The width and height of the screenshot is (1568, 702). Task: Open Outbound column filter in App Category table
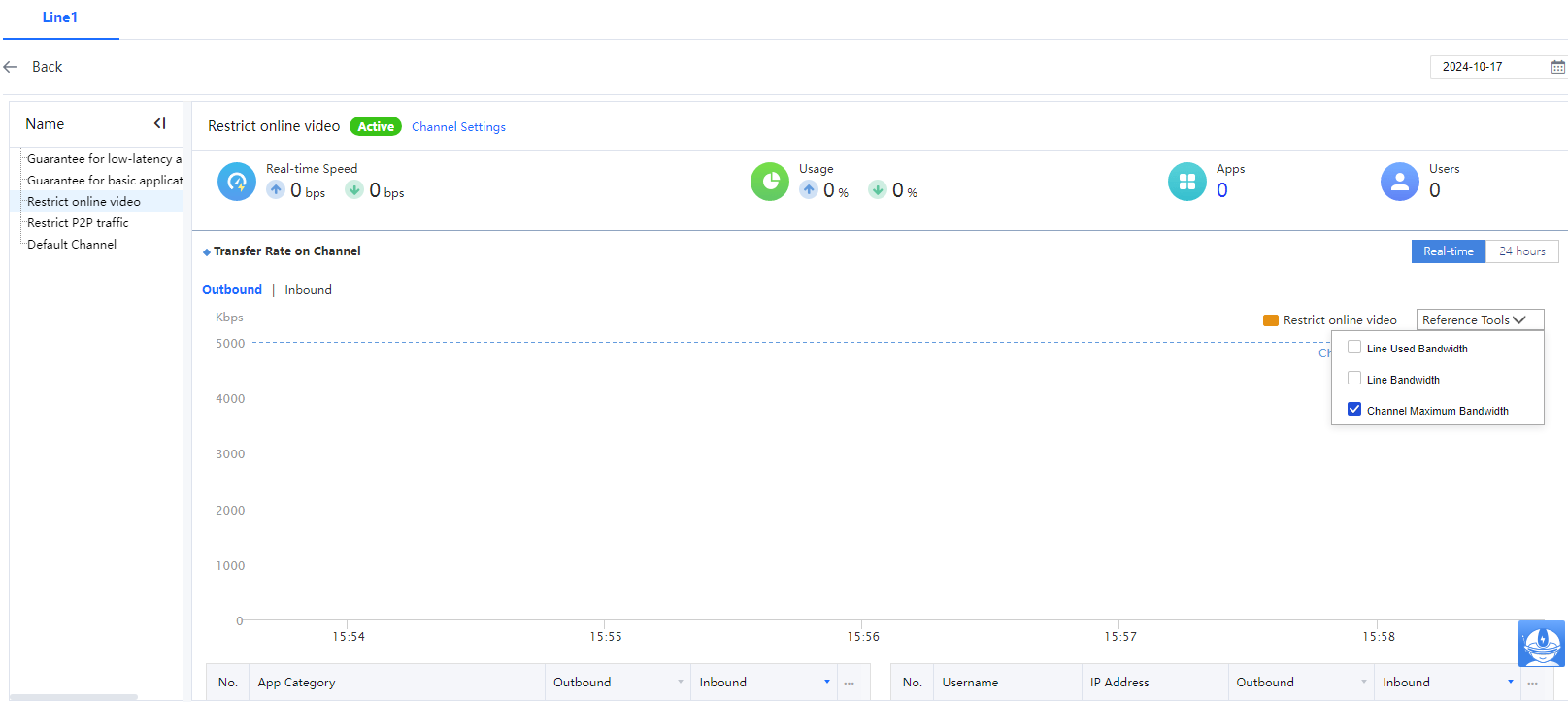680,682
